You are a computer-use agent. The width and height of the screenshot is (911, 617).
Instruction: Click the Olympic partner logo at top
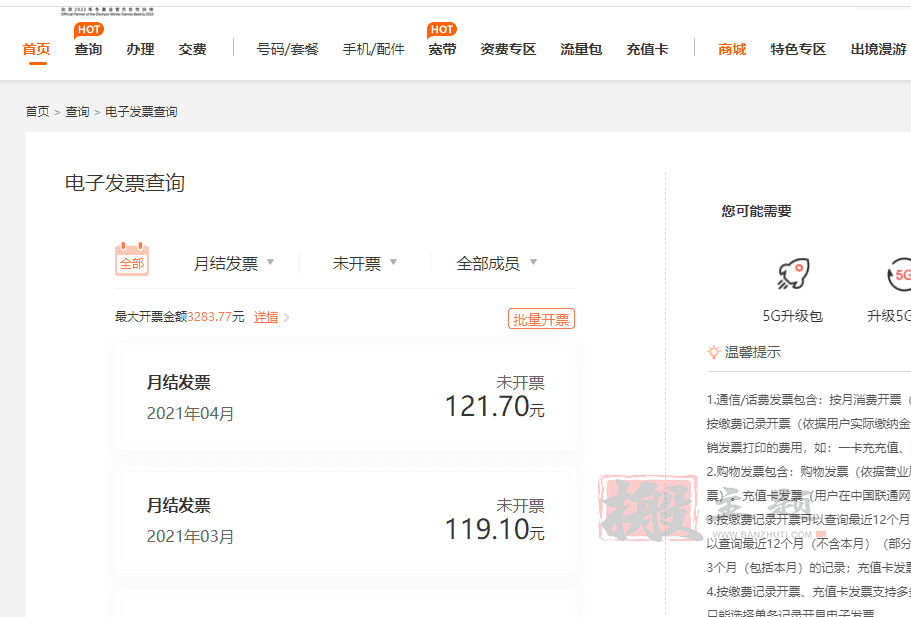pyautogui.click(x=107, y=11)
